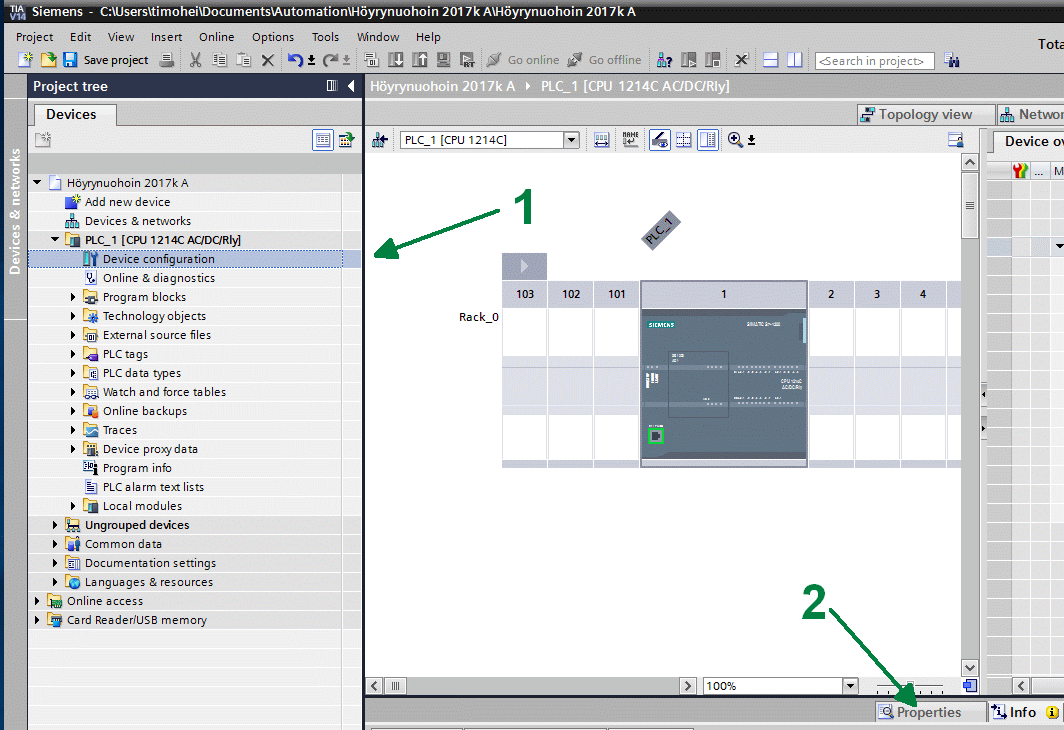Click the Paste icon in toolbar
1064x730 pixels.
244,60
